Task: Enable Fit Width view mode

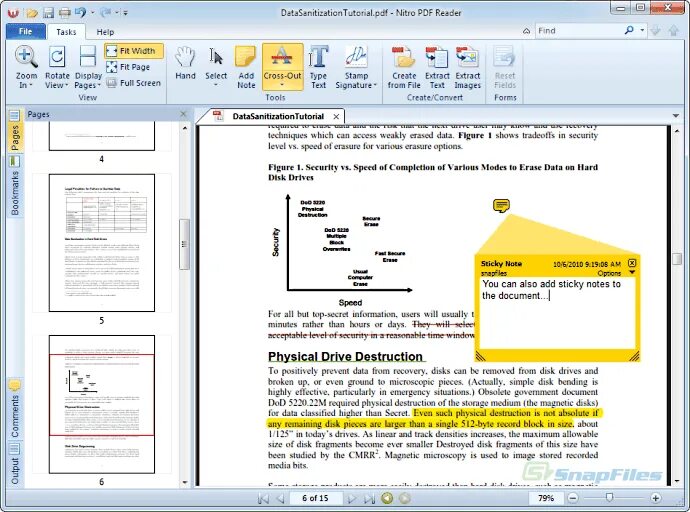Action: [x=134, y=51]
